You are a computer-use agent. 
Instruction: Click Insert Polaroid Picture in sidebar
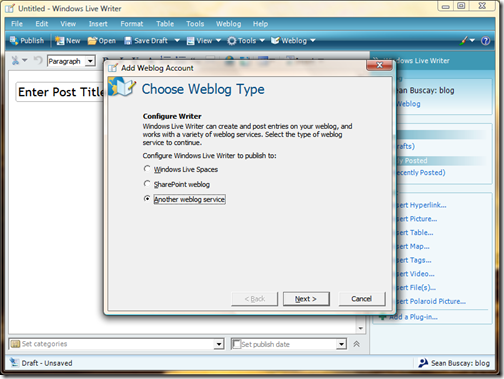[x=431, y=301]
